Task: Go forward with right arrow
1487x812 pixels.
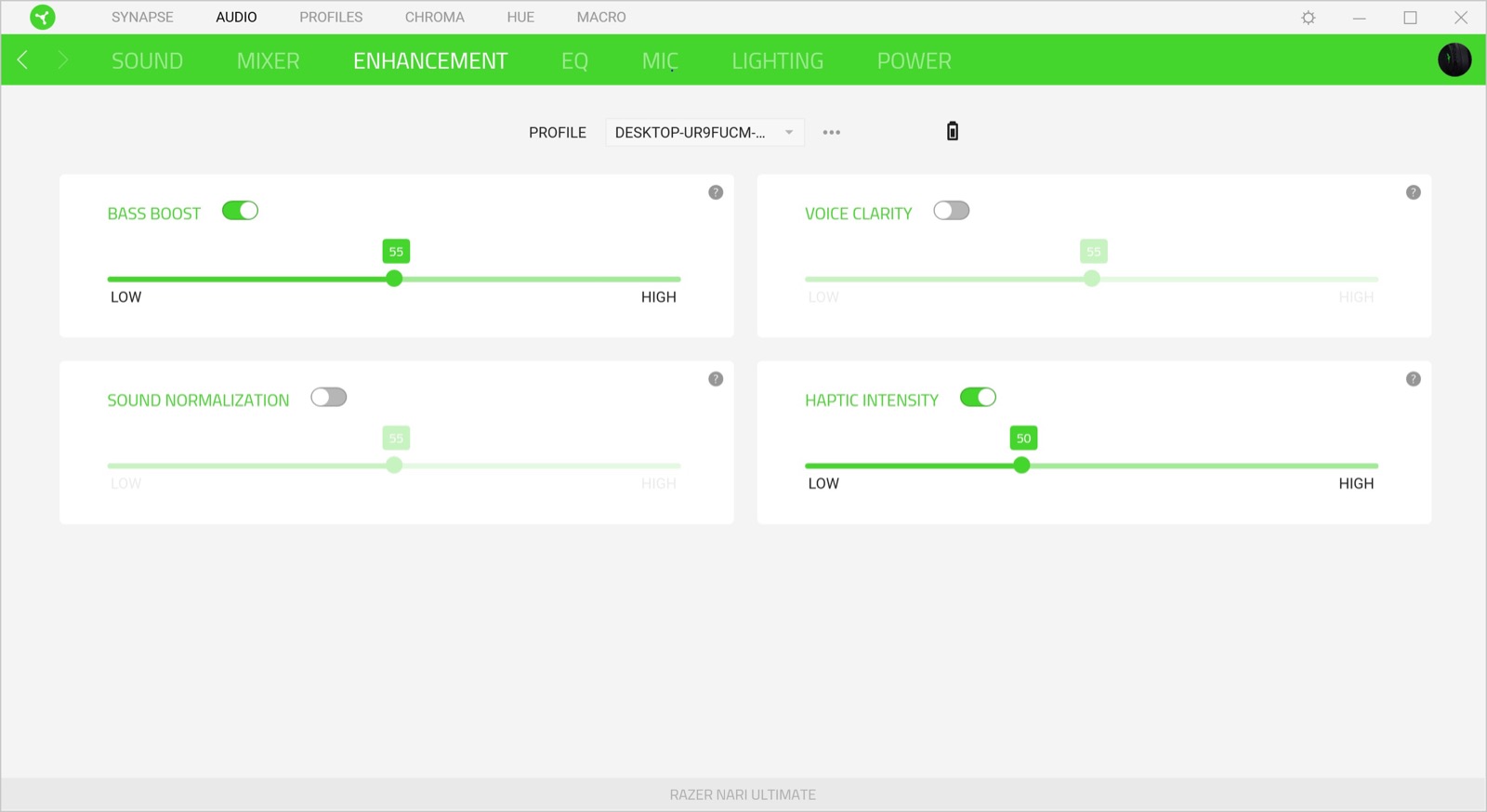Action: coord(63,60)
